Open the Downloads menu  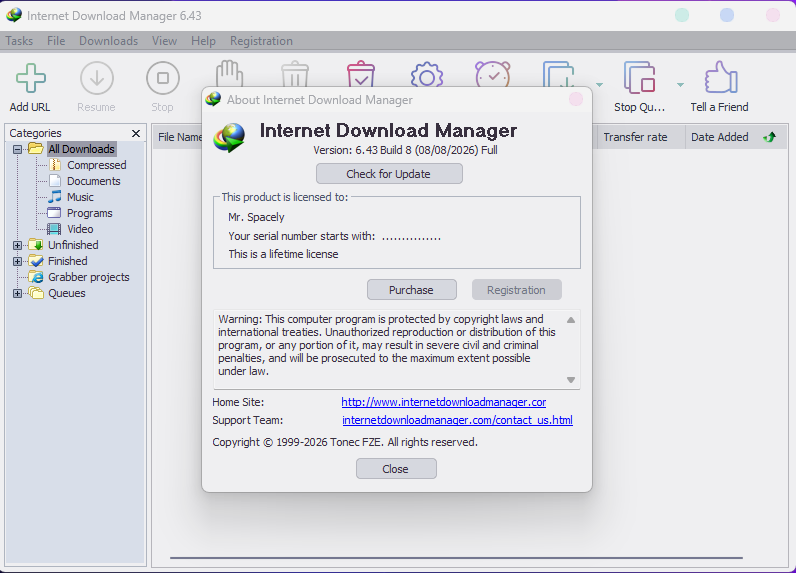pos(109,41)
